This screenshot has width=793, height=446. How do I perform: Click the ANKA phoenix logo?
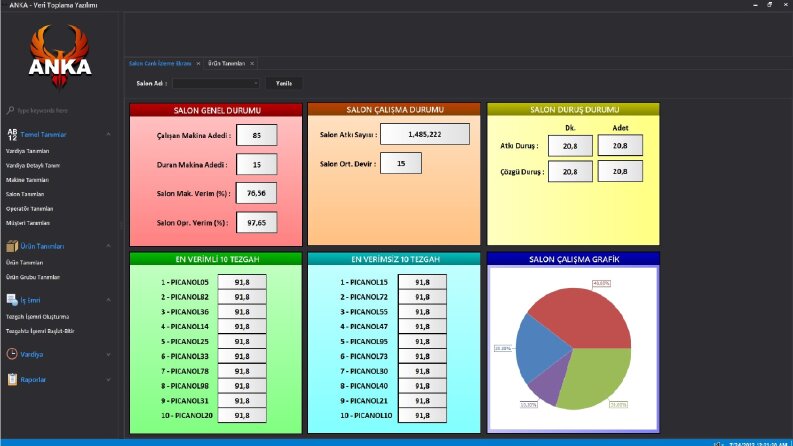[x=60, y=57]
